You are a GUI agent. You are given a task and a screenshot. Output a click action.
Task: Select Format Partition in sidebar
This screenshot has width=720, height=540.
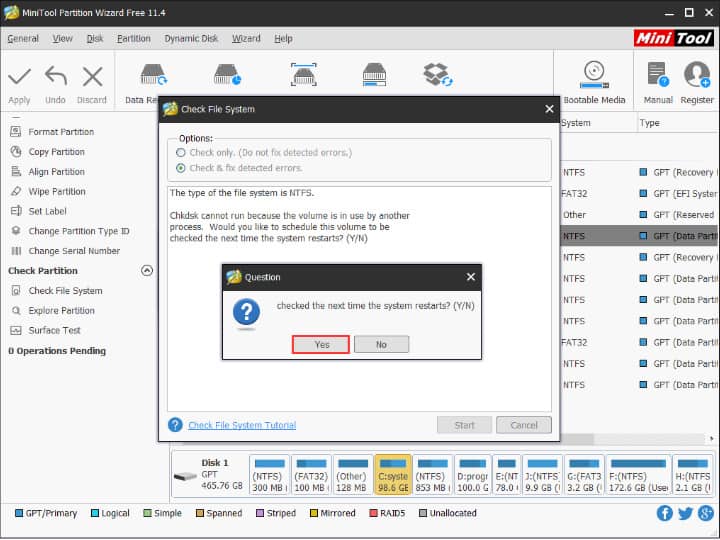(x=61, y=132)
